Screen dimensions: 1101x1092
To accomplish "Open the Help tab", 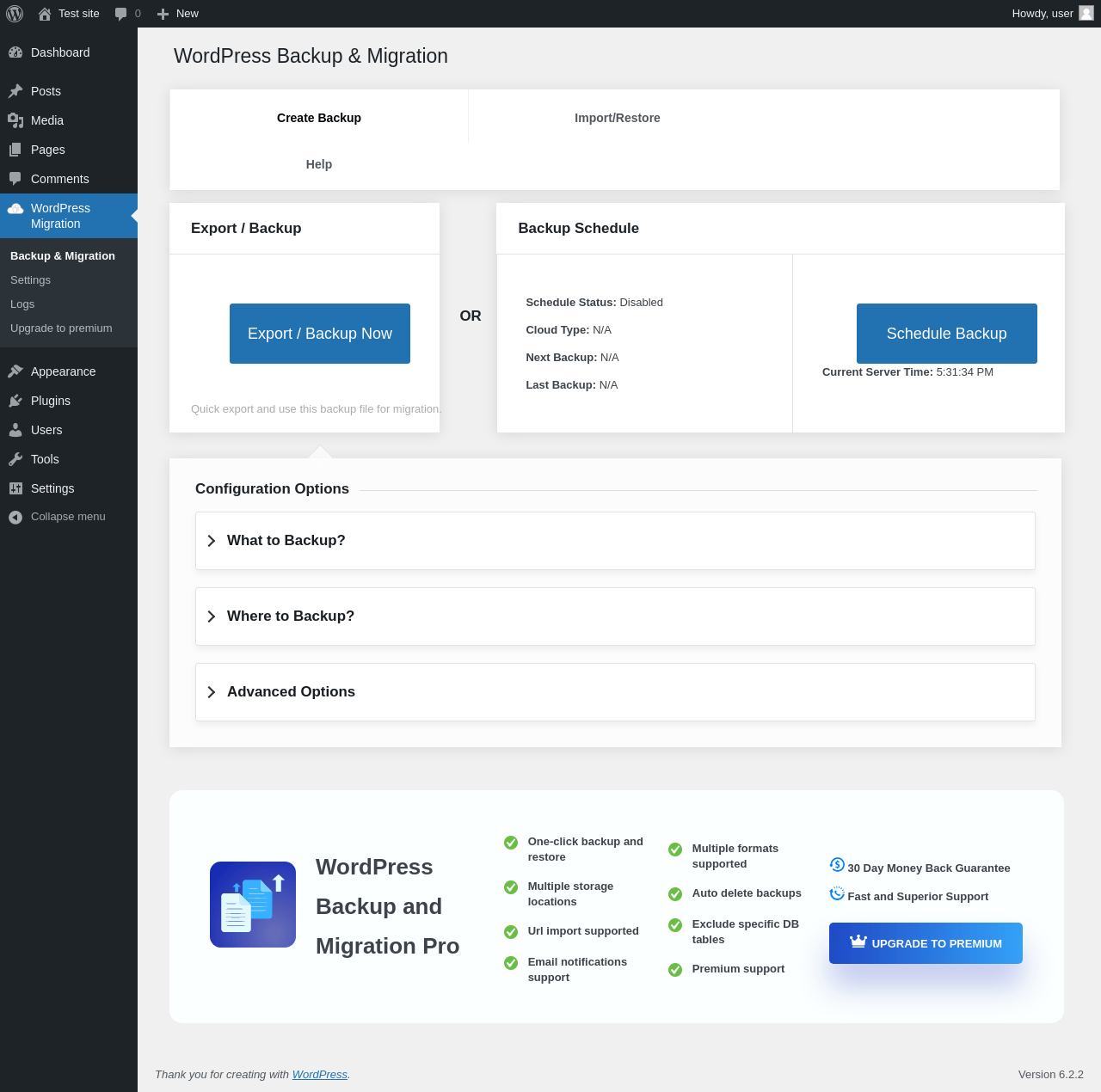I will tap(318, 164).
